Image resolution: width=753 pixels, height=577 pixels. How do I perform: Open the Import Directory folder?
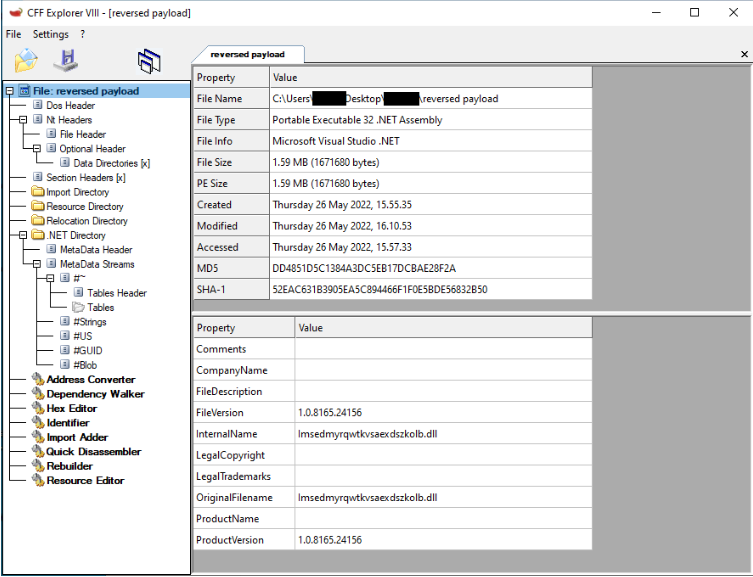click(77, 192)
